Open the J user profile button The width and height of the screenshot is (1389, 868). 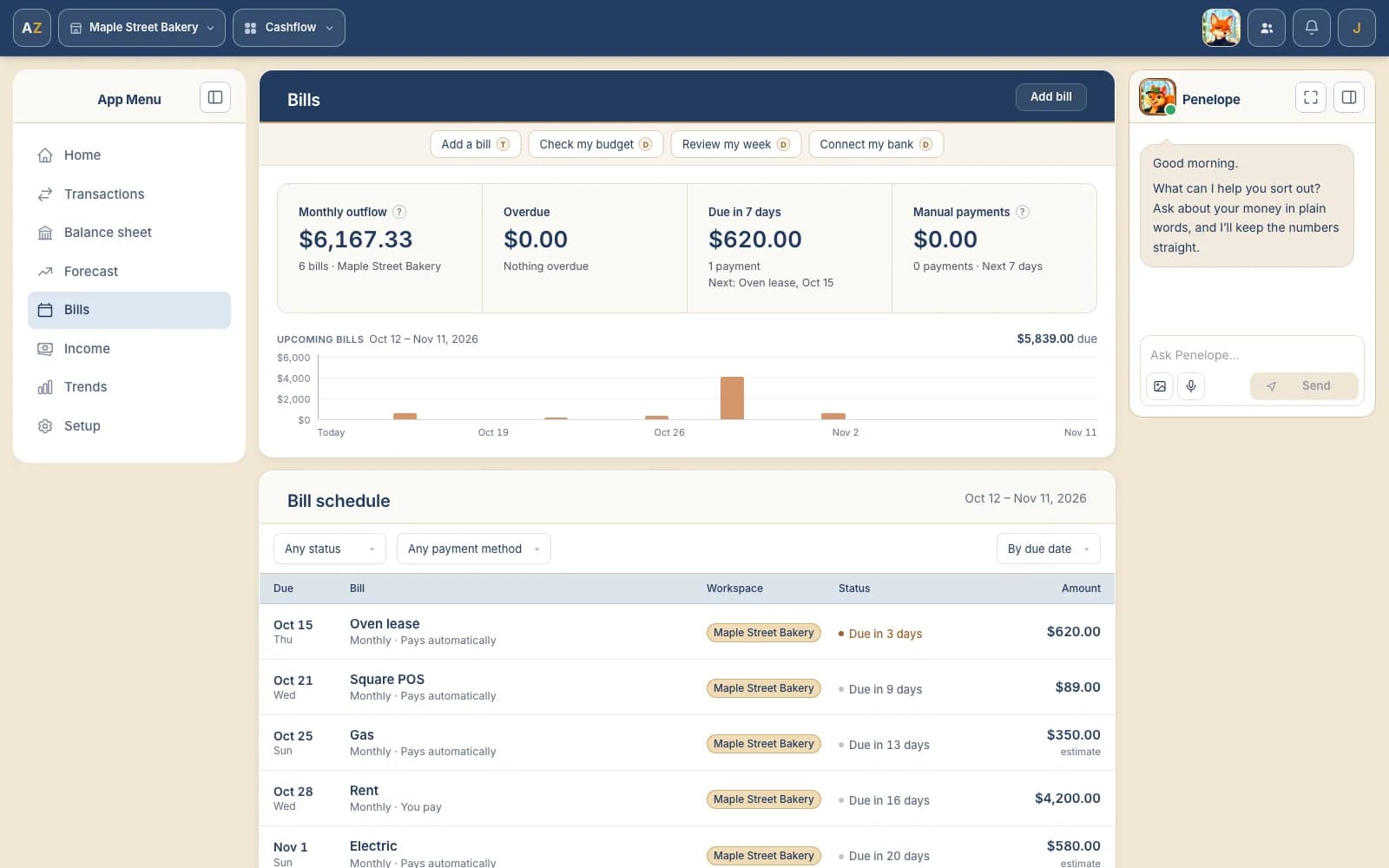coord(1357,28)
